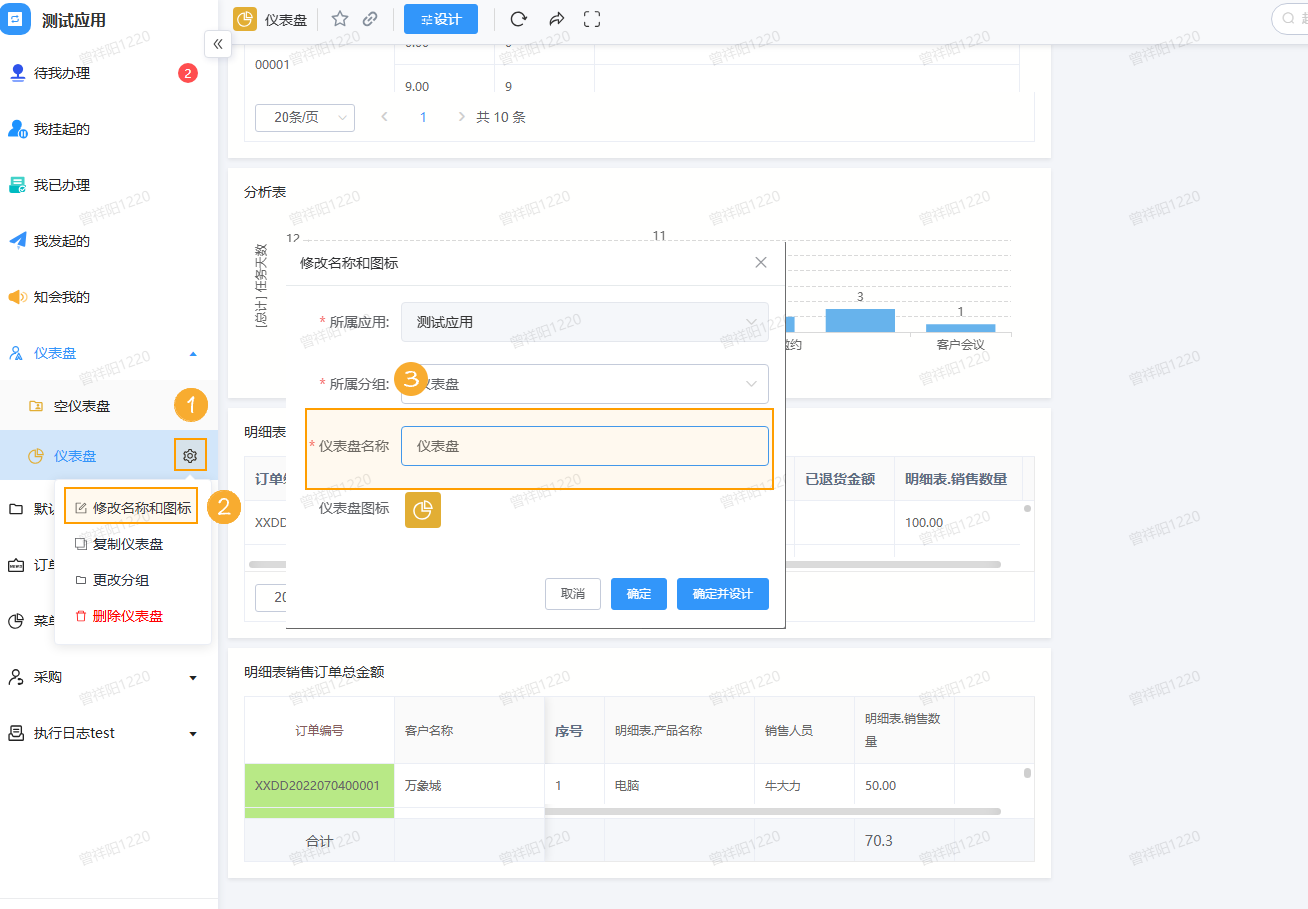Click the refresh icon next to 设计
Image resolution: width=1308 pixels, height=909 pixels.
[x=517, y=18]
